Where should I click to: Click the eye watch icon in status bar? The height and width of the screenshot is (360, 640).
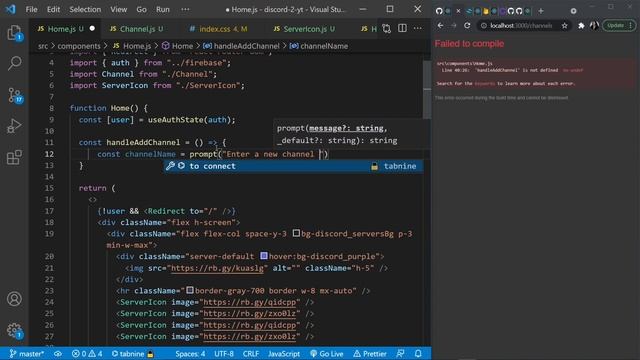coord(58,354)
